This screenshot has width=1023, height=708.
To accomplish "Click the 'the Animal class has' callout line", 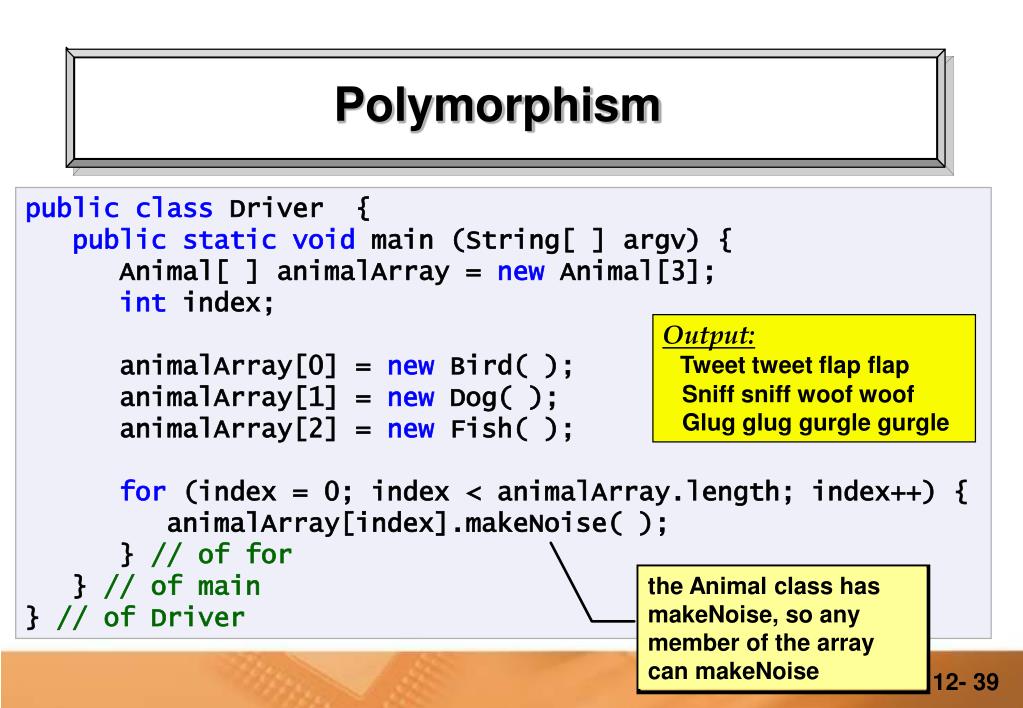I will pos(764,586).
